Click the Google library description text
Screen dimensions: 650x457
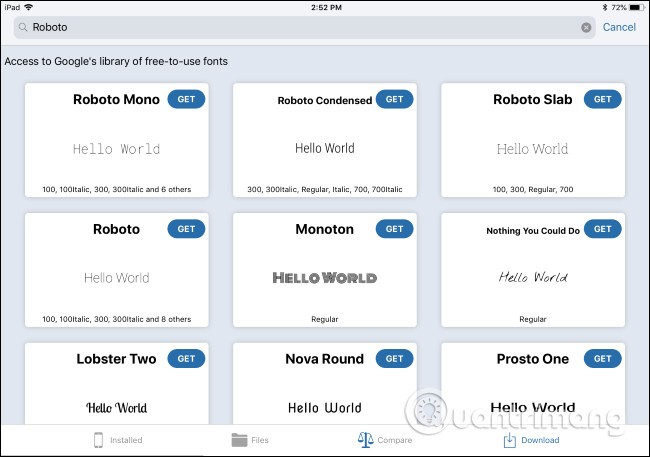(x=116, y=61)
